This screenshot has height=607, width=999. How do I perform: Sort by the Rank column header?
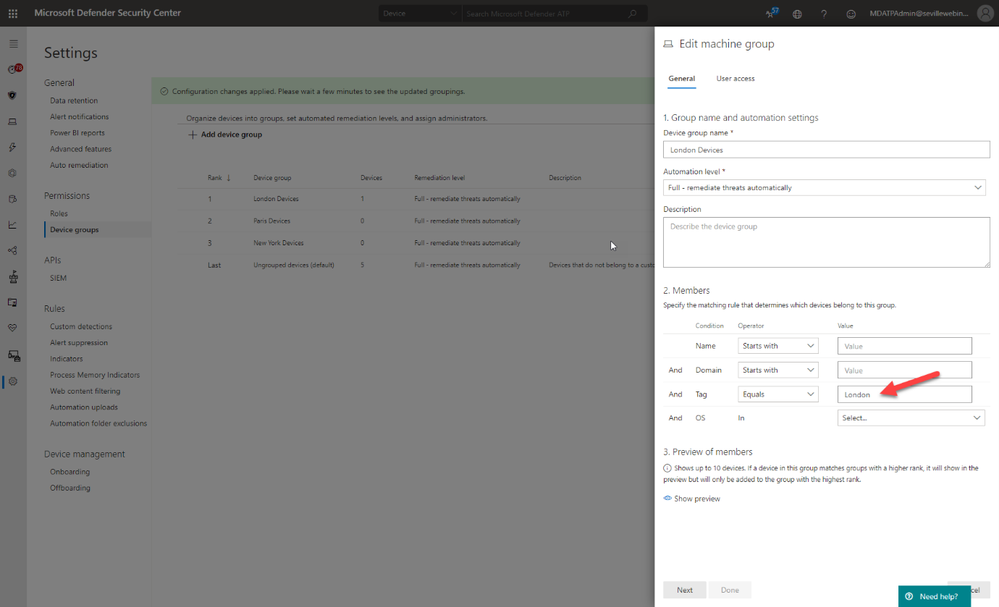coord(219,178)
